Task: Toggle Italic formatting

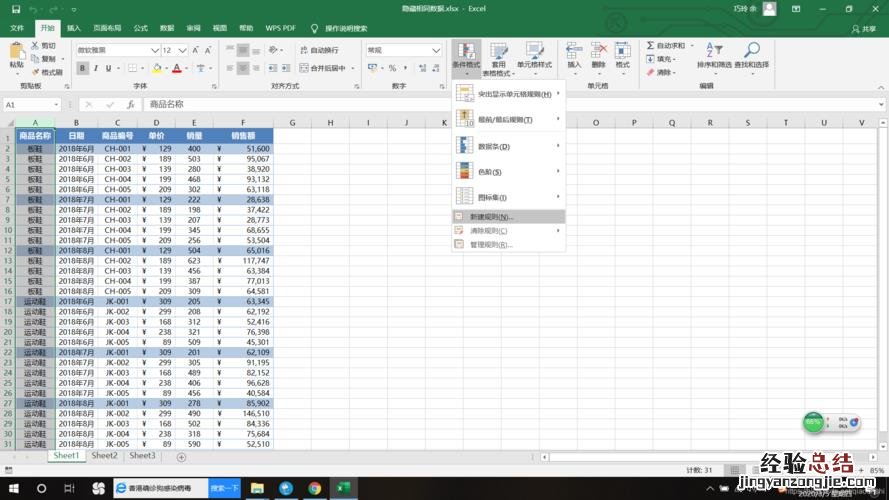Action: (x=98, y=68)
